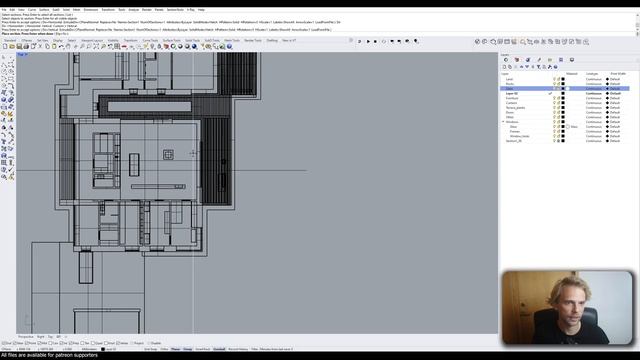Click the Copy icon in Standard toolbar
This screenshot has width=640, height=360.
[47, 47]
